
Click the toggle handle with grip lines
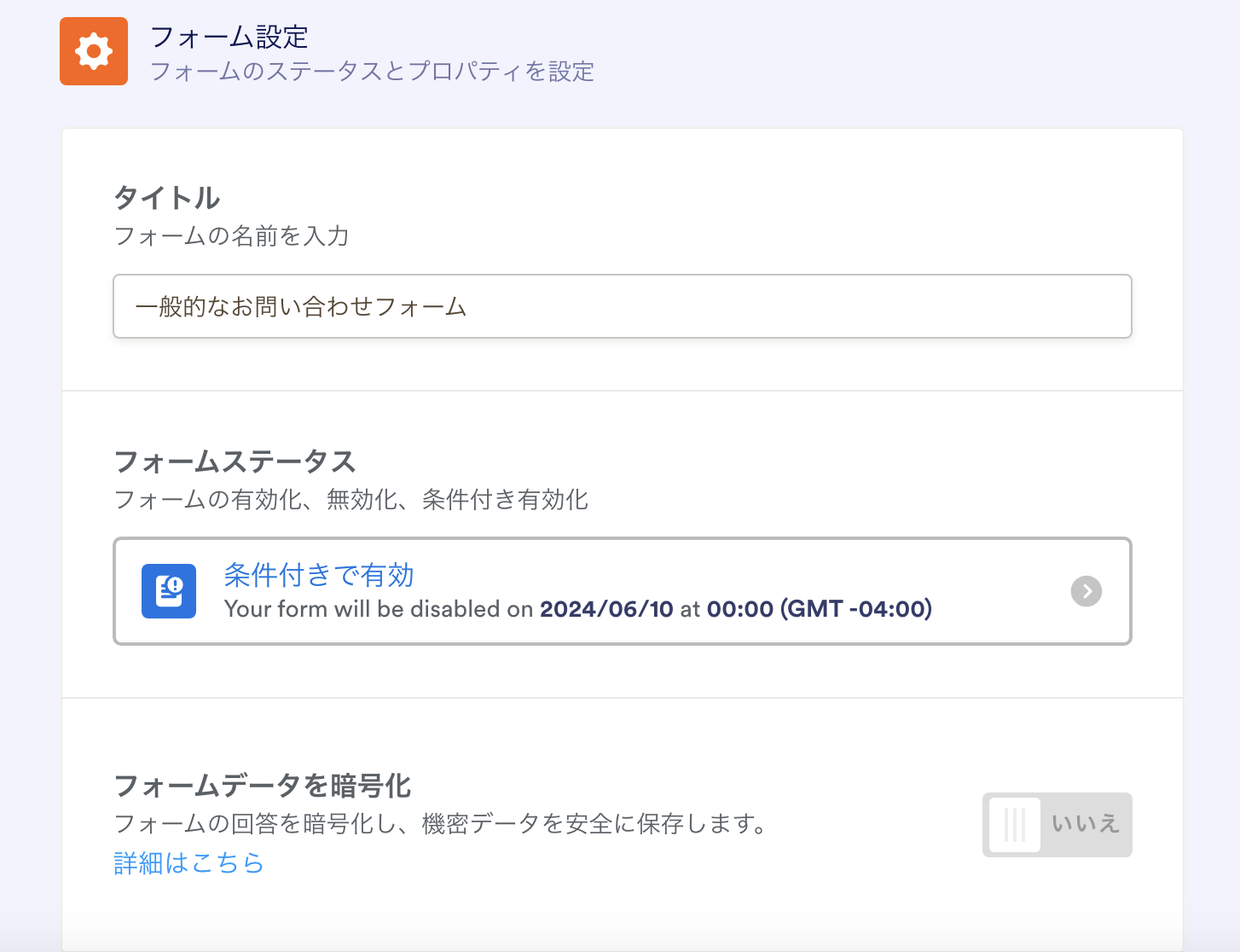click(1015, 825)
